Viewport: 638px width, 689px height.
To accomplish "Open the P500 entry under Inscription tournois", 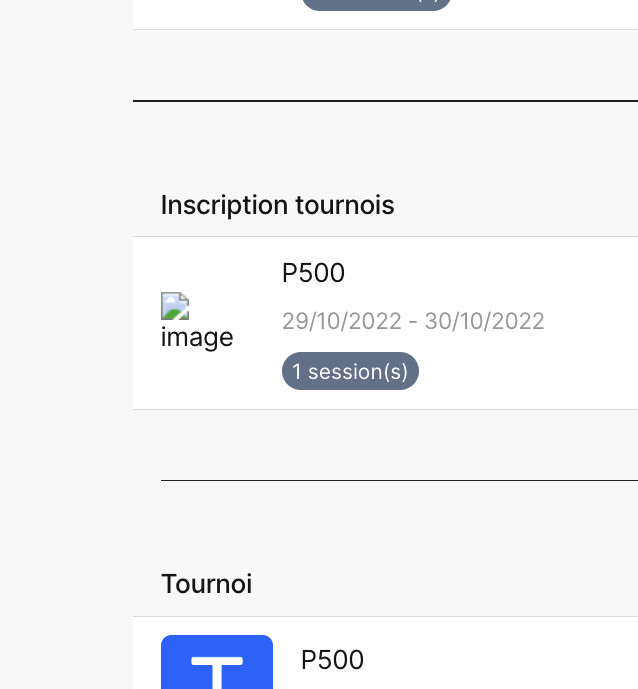I will [313, 273].
